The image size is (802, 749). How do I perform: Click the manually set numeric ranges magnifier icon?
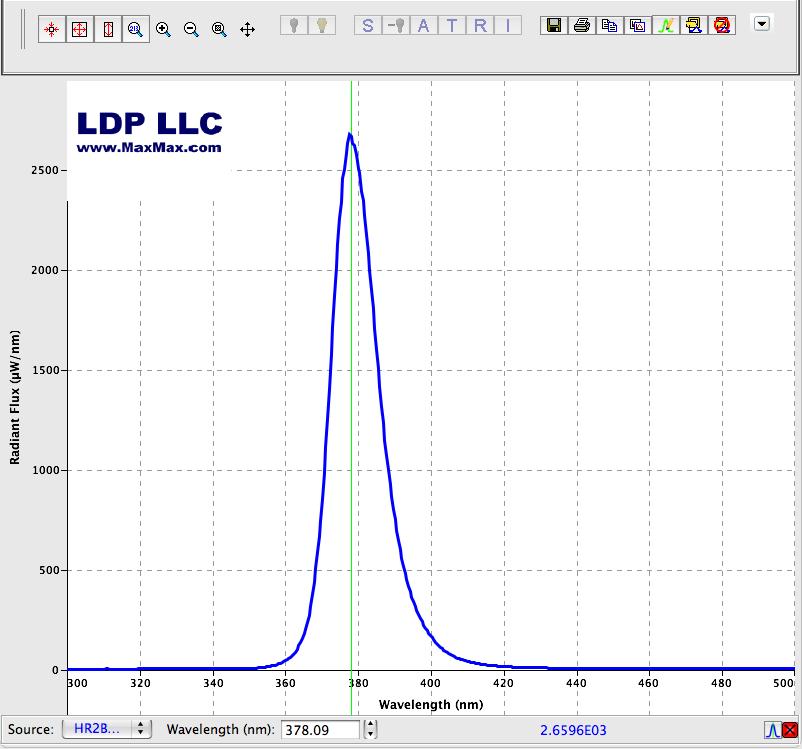tap(136, 29)
